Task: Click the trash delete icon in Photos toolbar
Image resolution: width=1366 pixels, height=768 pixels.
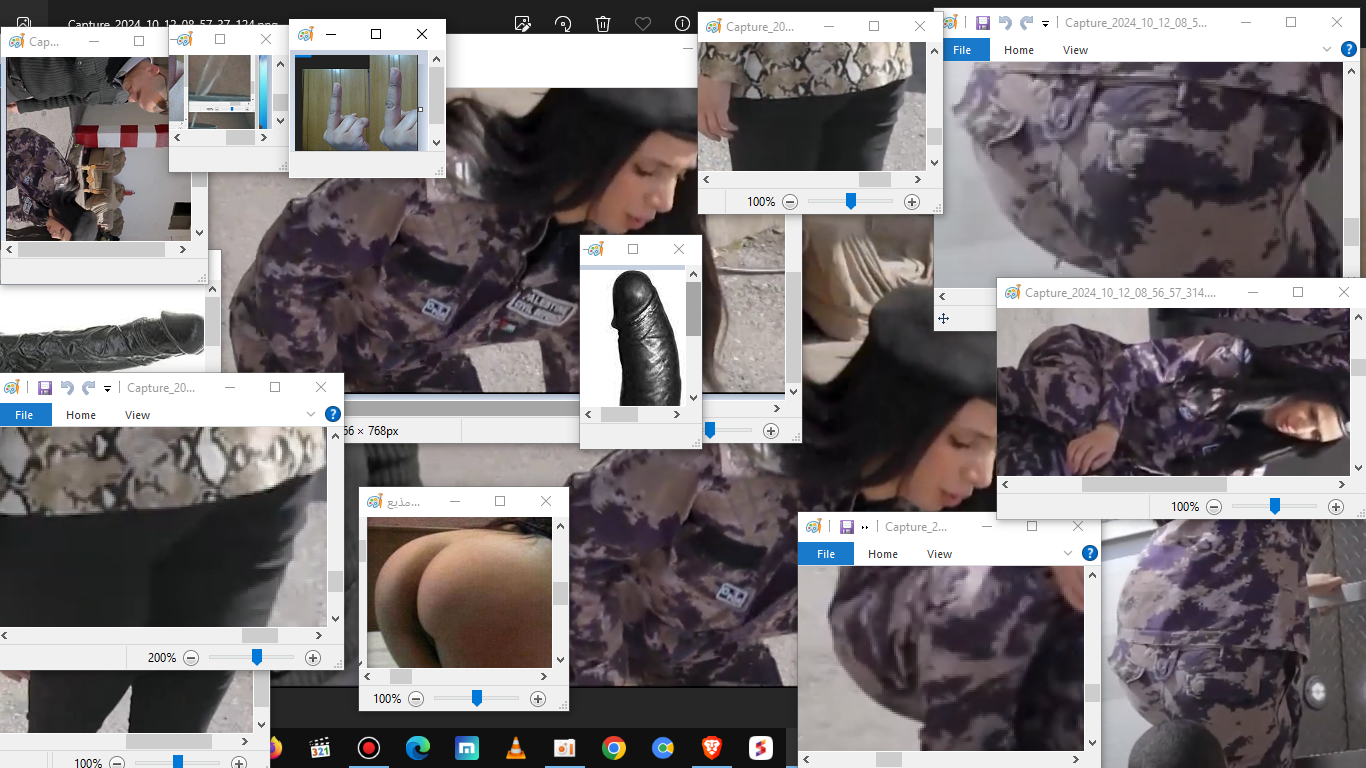Action: pyautogui.click(x=603, y=23)
